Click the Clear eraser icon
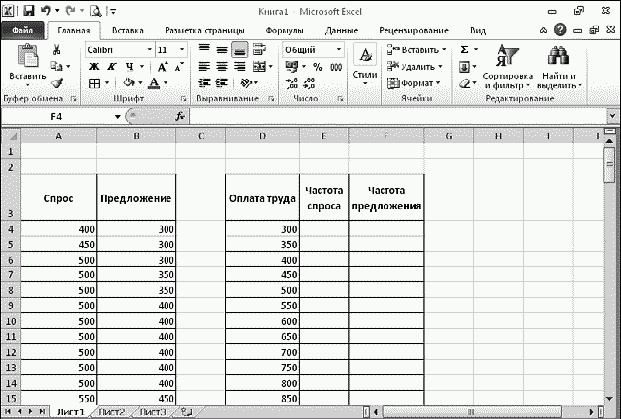 coord(465,84)
